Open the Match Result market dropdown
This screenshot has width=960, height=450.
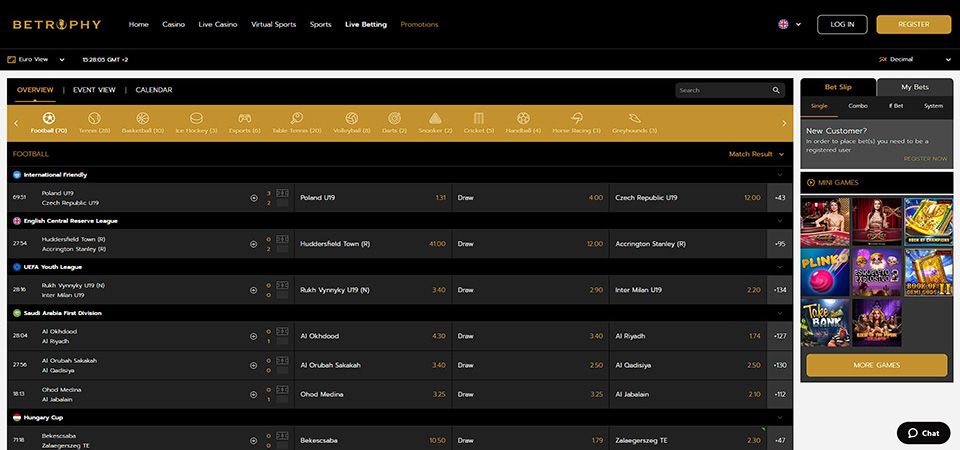pyautogui.click(x=756, y=154)
